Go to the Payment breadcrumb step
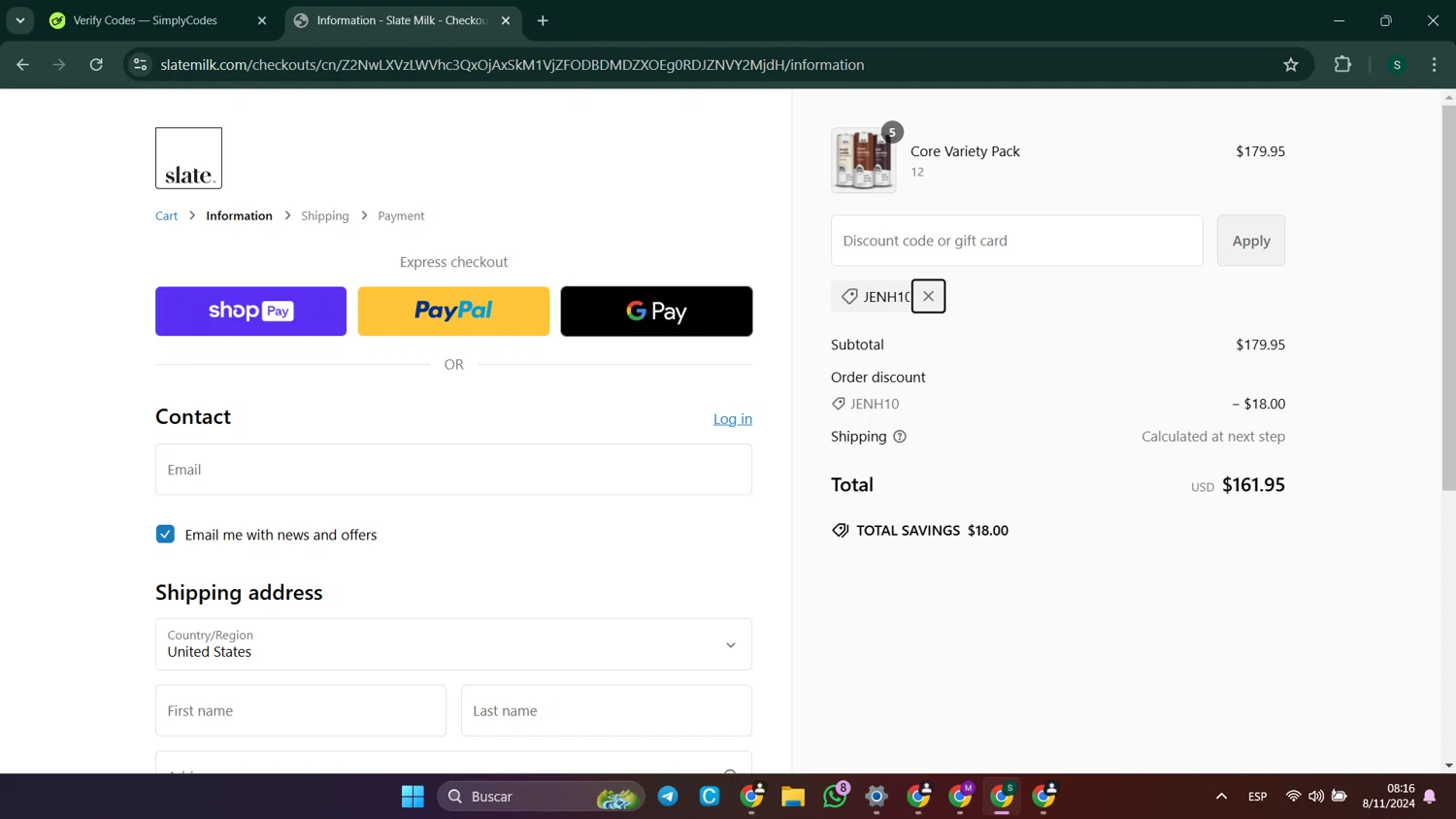Screen dimensions: 1456x819 (x=401, y=215)
